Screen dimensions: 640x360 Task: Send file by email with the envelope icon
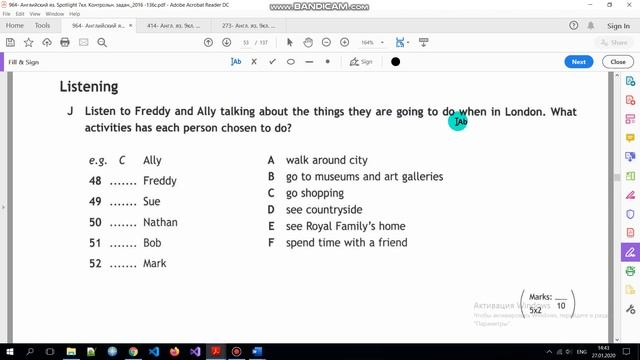84,42
